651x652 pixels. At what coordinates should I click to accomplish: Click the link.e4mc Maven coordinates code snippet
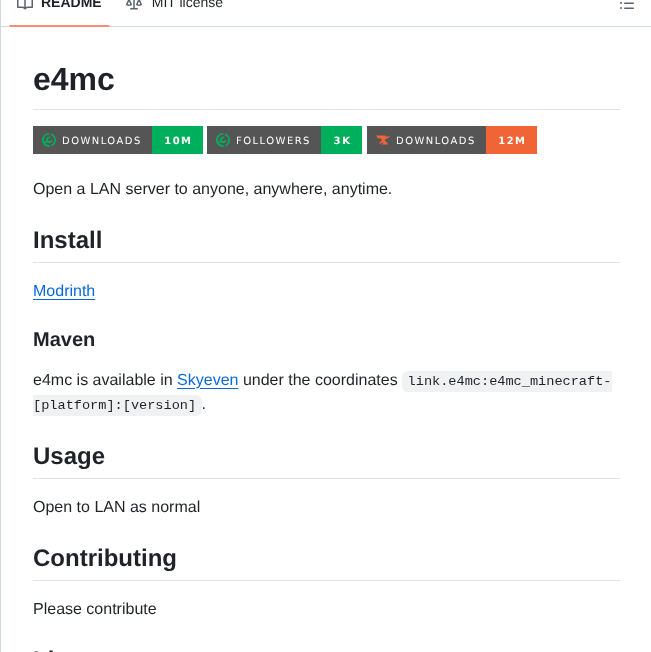tap(507, 381)
